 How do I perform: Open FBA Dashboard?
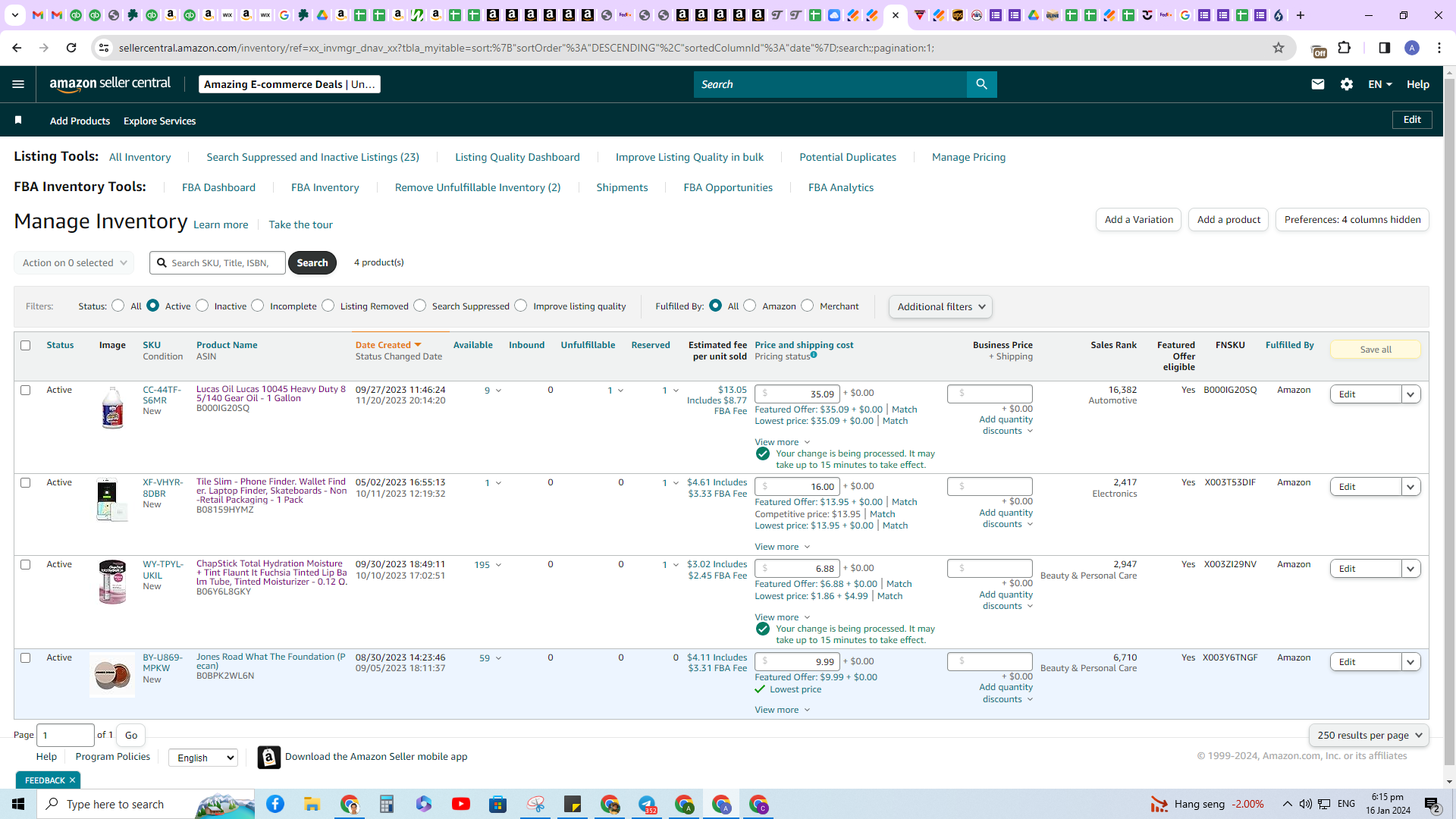218,187
